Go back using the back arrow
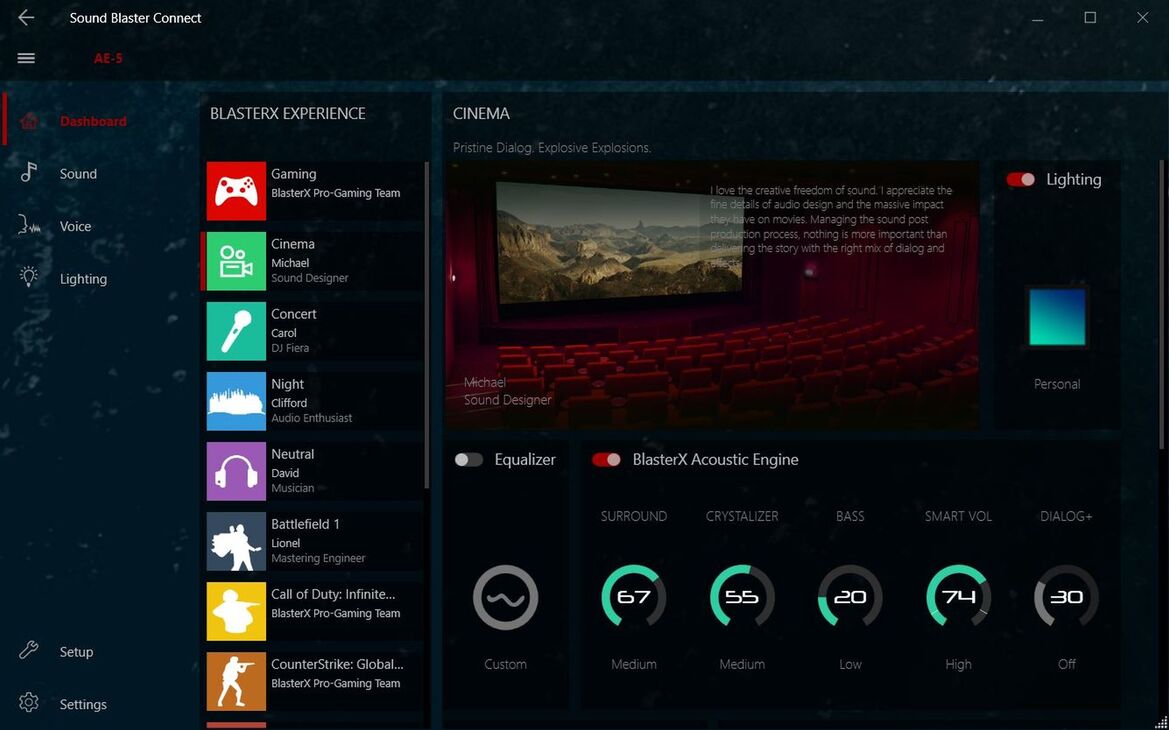 click(x=26, y=17)
